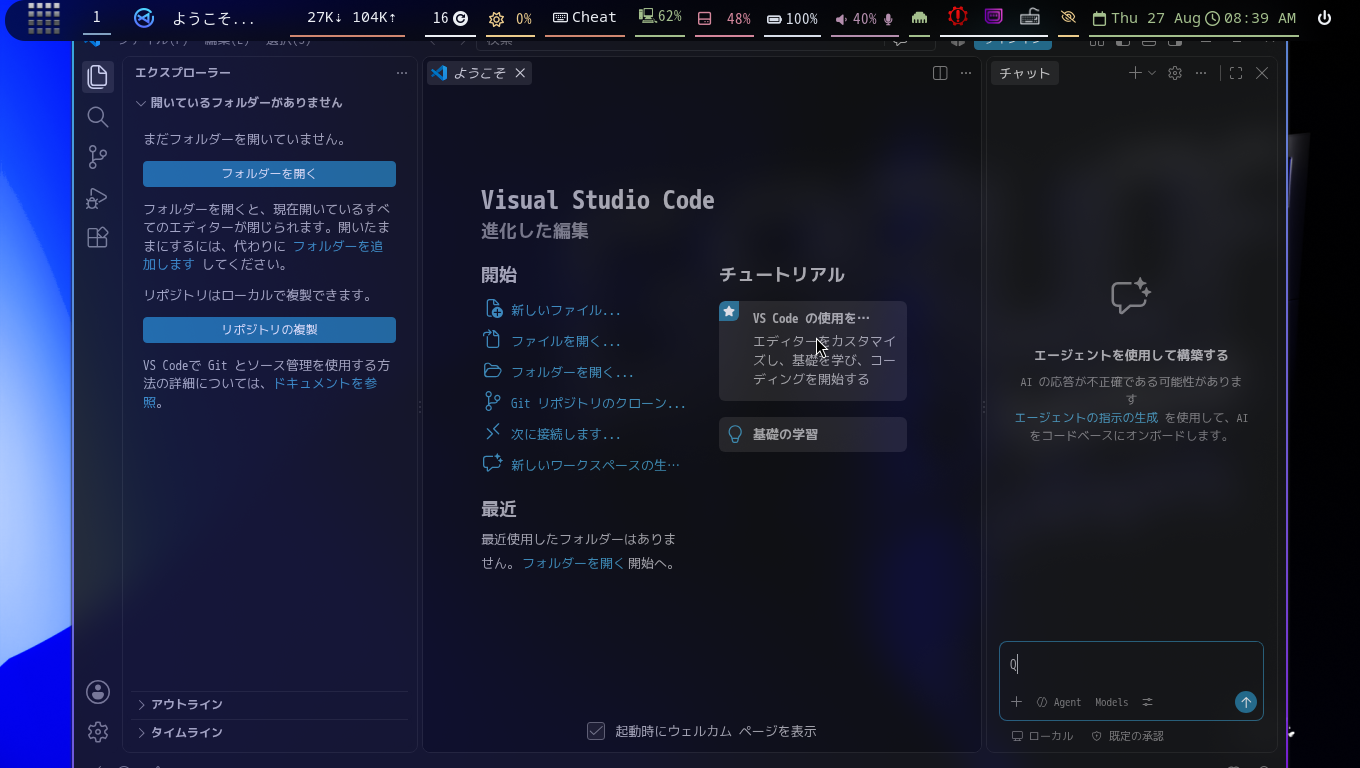Click the star icon on the VS Code tutorial card

click(729, 311)
